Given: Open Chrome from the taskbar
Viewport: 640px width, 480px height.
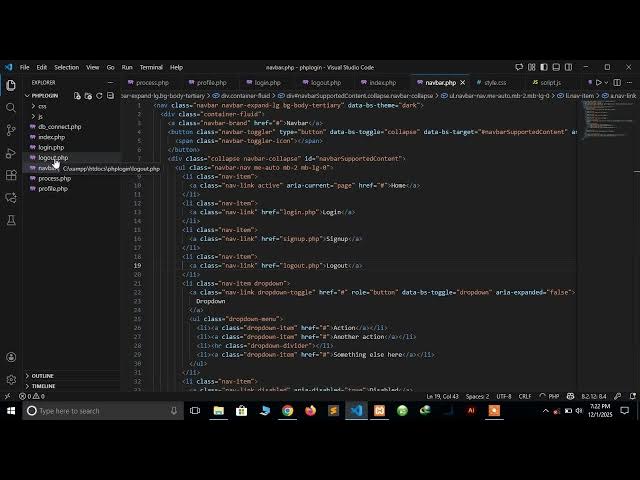Looking at the screenshot, I should (287, 411).
